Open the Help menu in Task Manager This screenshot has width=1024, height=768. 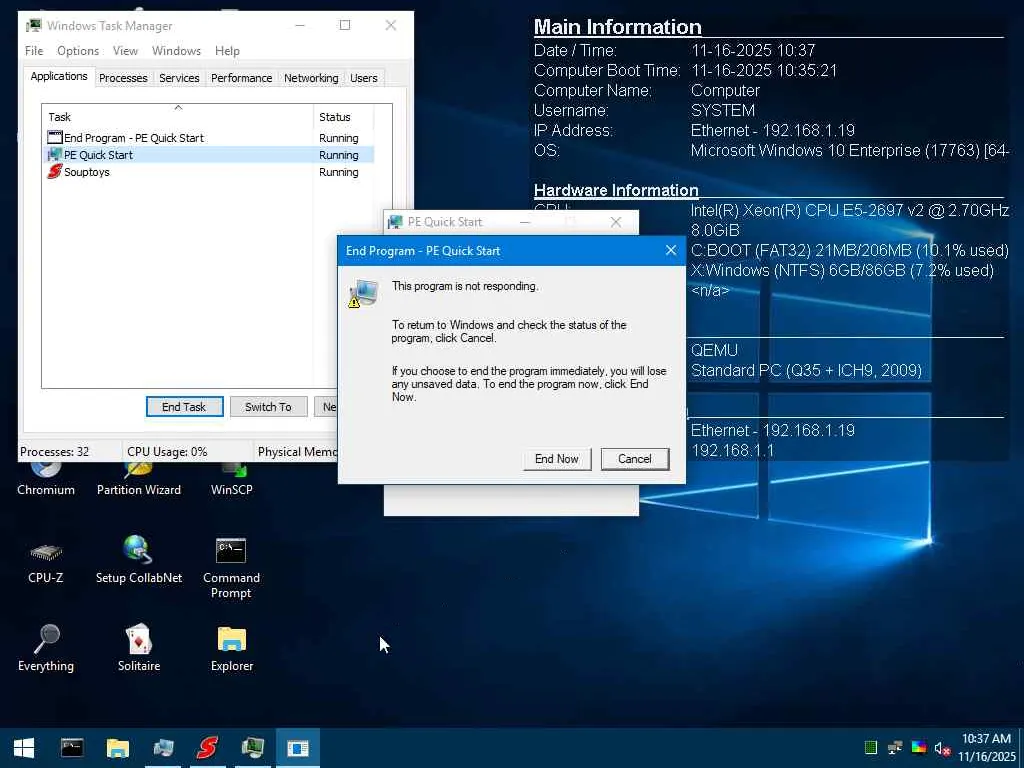(x=227, y=51)
